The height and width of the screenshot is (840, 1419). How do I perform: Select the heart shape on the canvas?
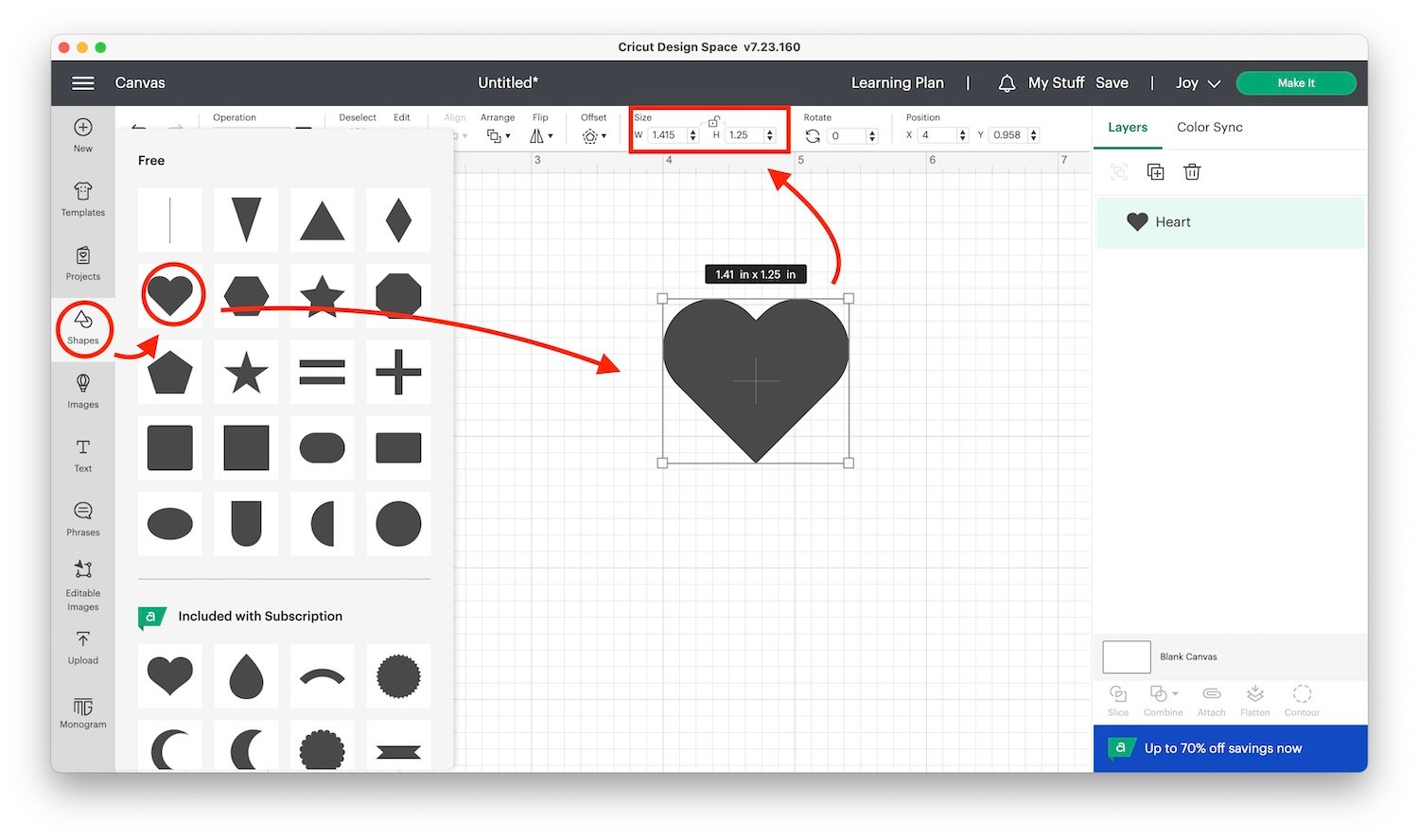756,380
